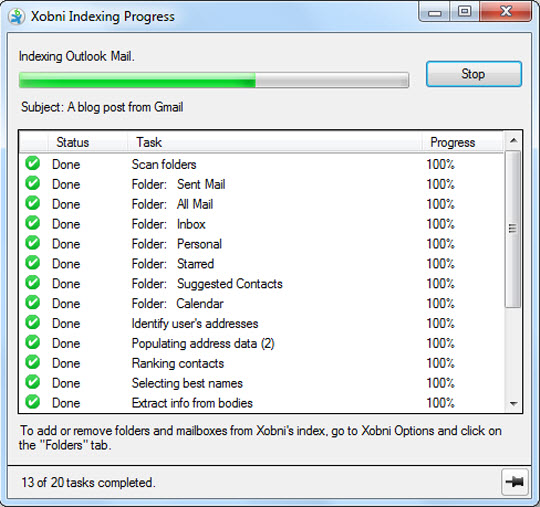Click the scroll up arrow of task list
540x507 pixels.
click(x=513, y=141)
